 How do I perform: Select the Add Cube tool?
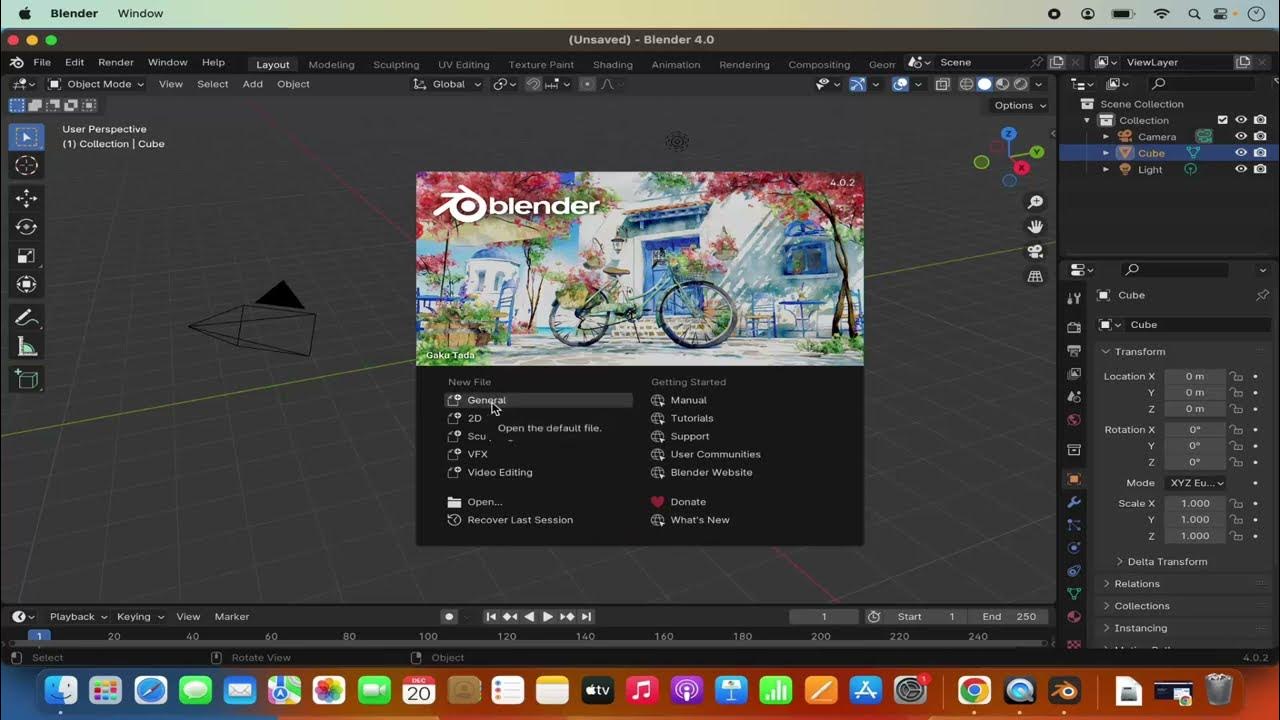pyautogui.click(x=26, y=380)
